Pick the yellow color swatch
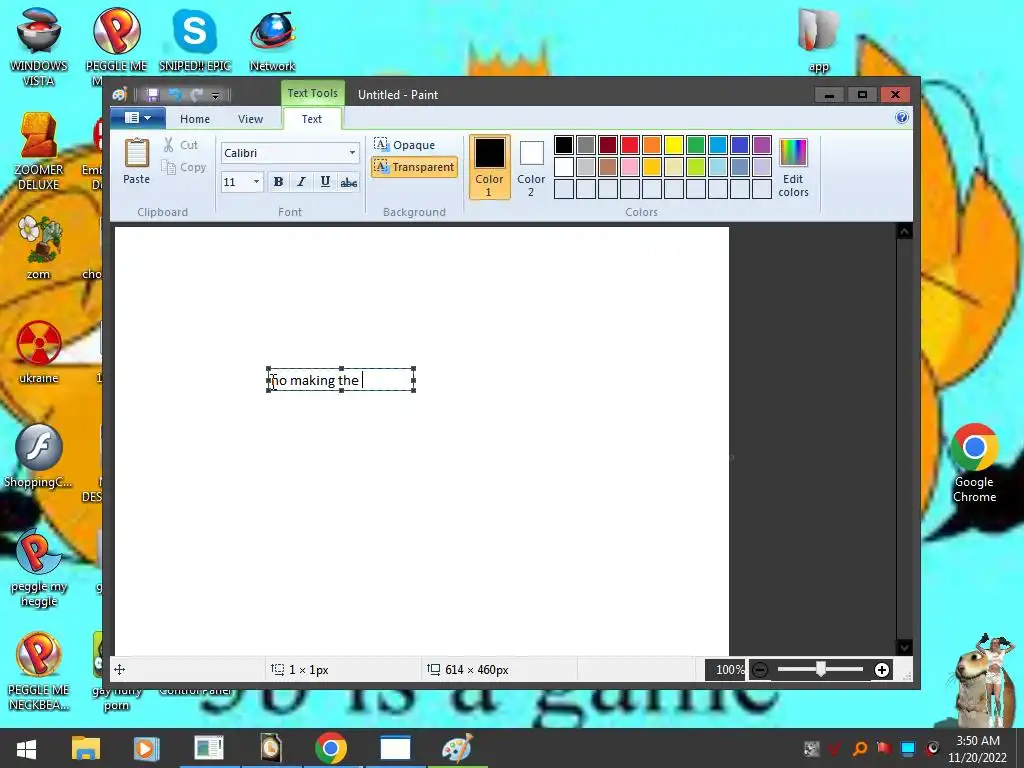This screenshot has width=1024, height=768. (673, 145)
